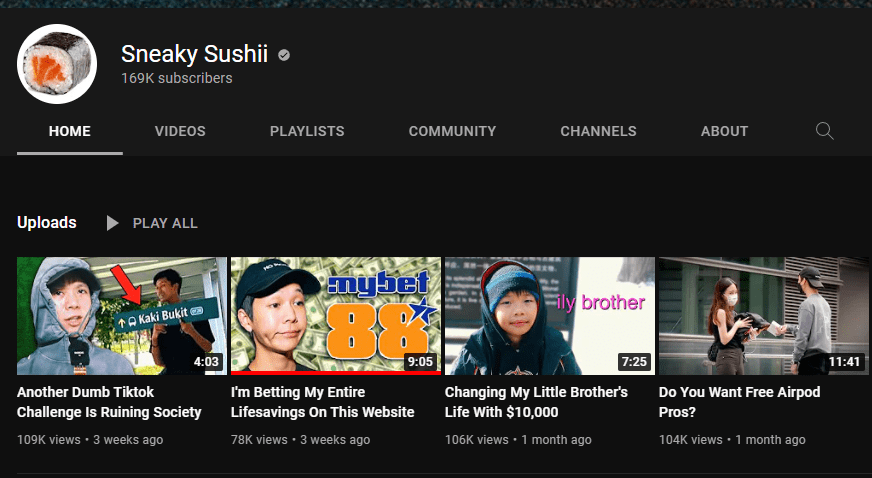Viewport: 872px width, 478px height.
Task: Open the Channels tab
Action: pyautogui.click(x=598, y=131)
